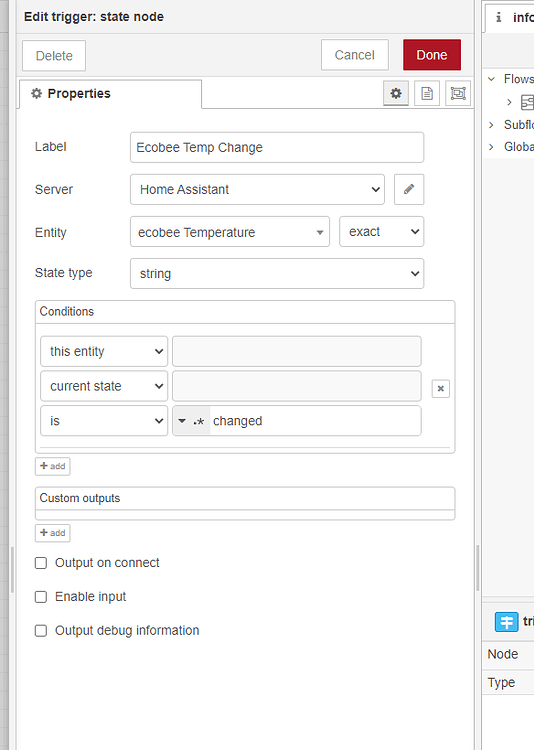
Task: Click the Delete button
Action: tap(54, 55)
